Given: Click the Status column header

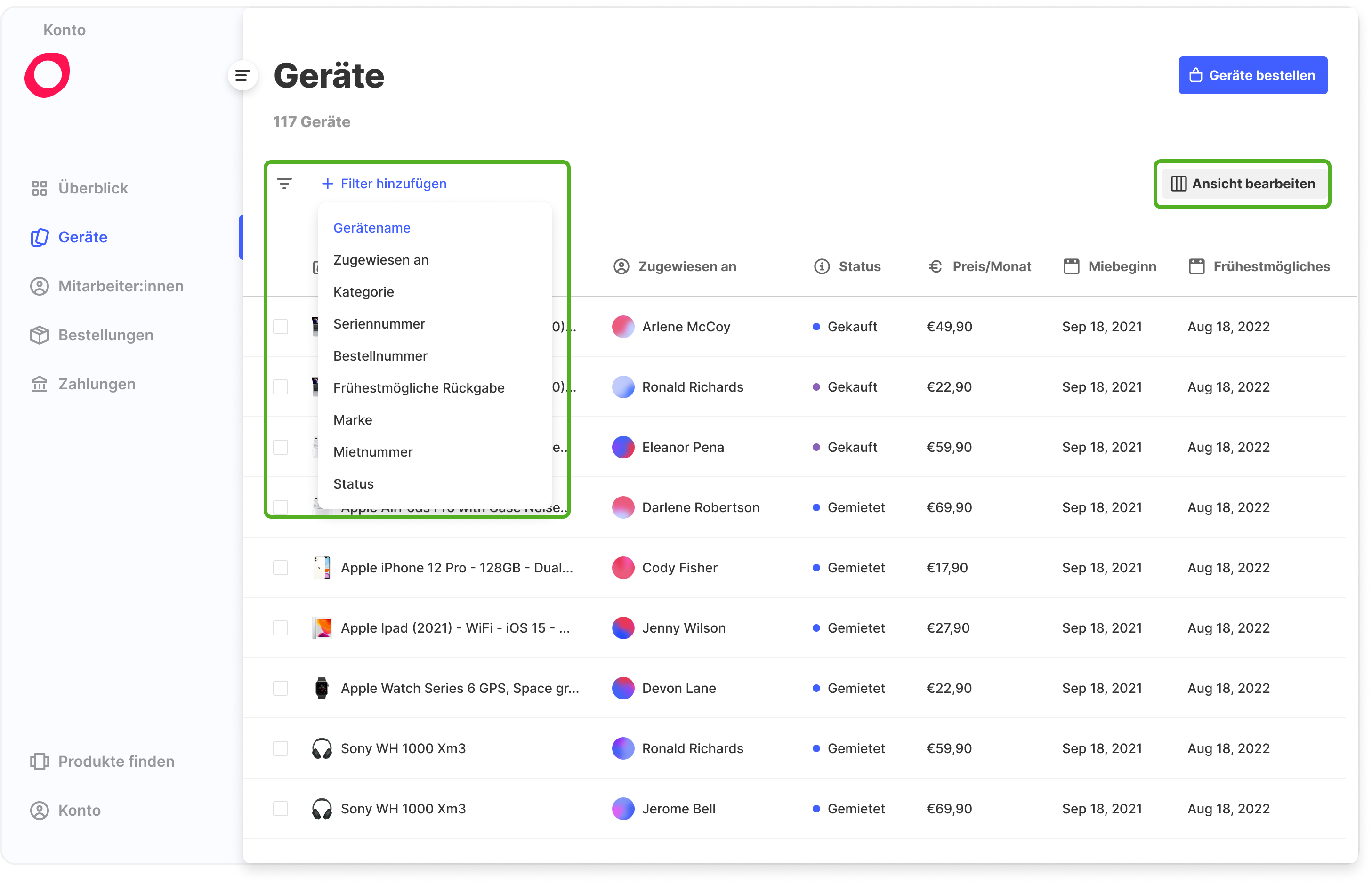Looking at the screenshot, I should pyautogui.click(x=847, y=266).
